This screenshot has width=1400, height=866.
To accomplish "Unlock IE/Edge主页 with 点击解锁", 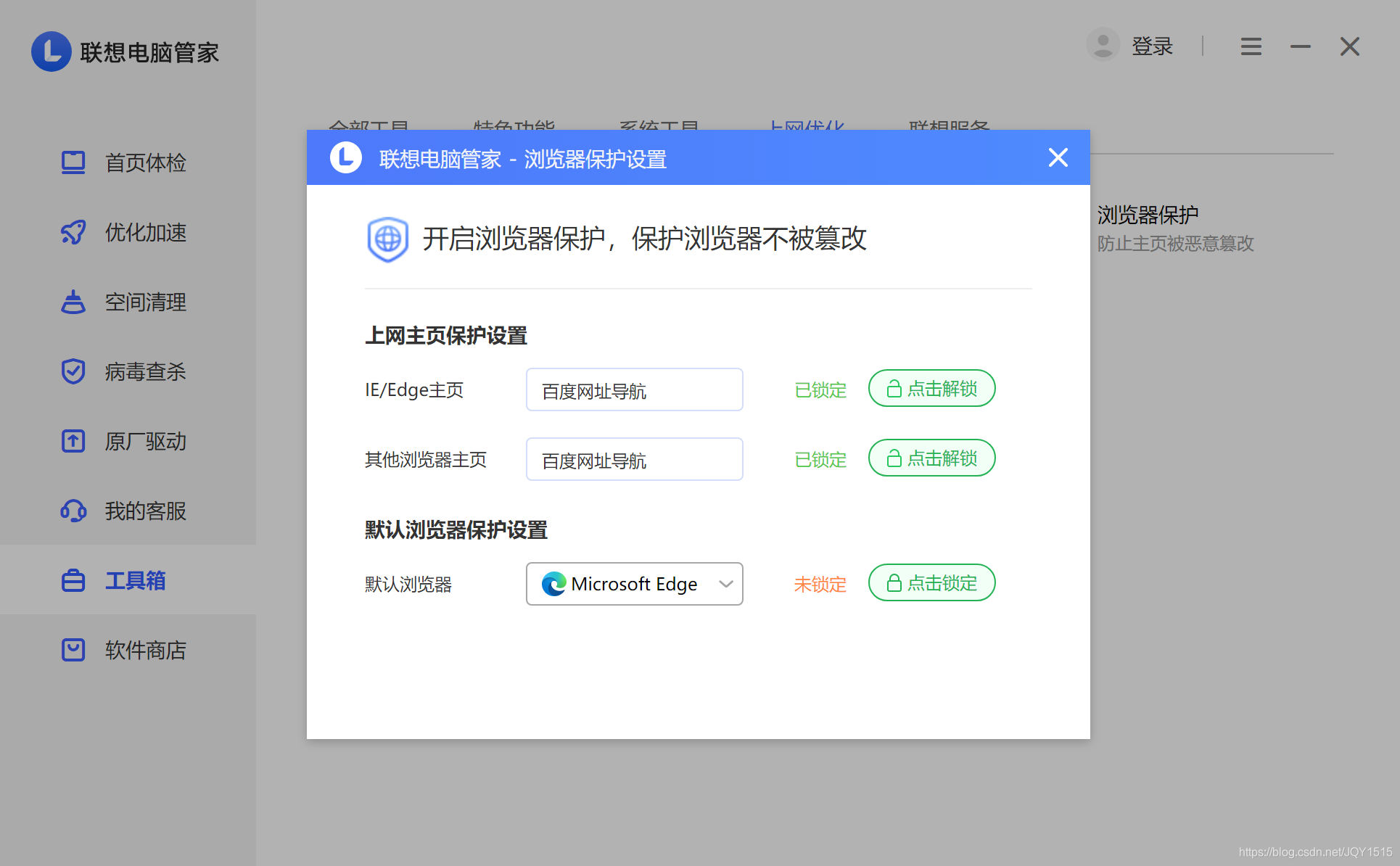I will pyautogui.click(x=932, y=388).
